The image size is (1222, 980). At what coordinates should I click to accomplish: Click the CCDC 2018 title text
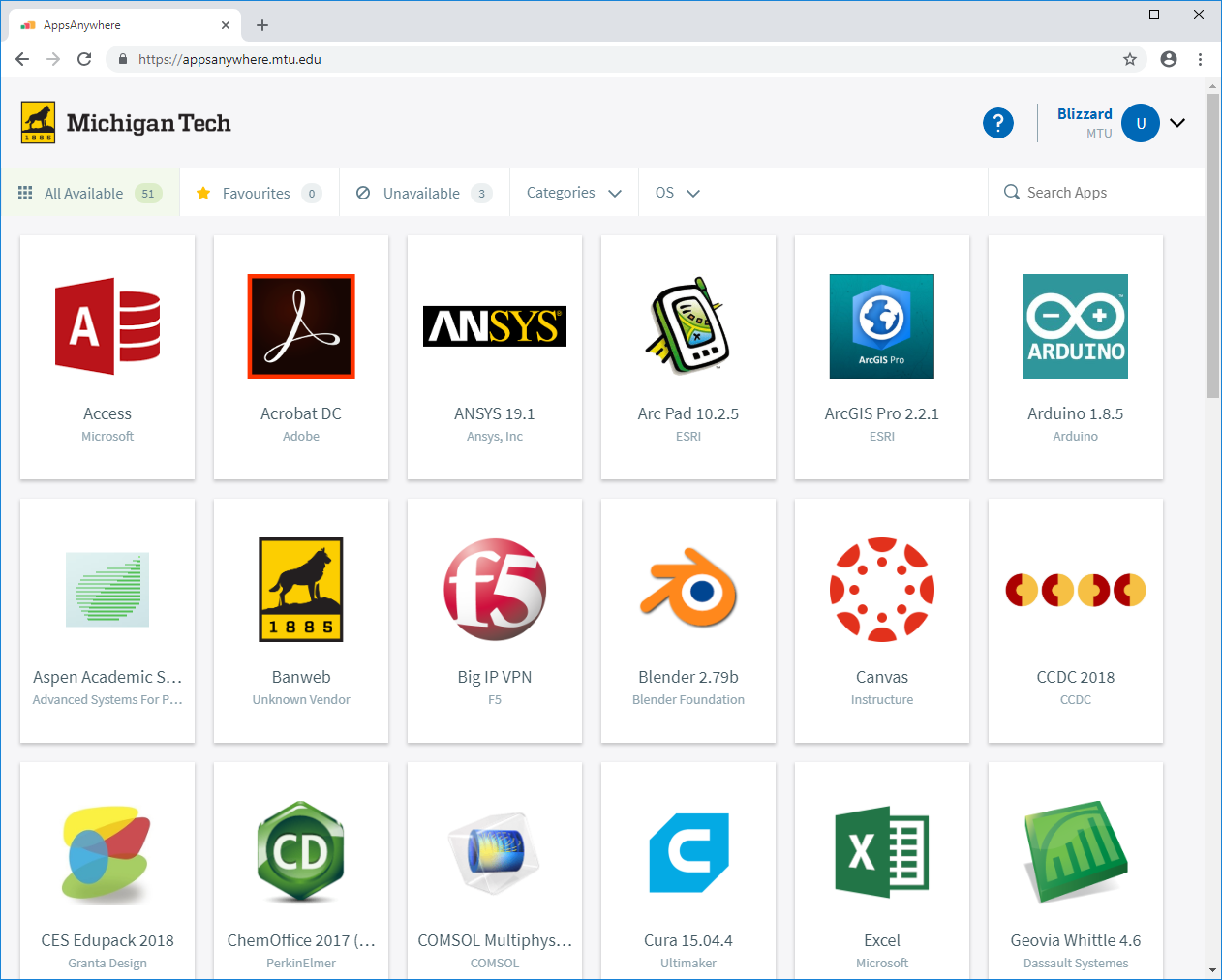coord(1076,677)
